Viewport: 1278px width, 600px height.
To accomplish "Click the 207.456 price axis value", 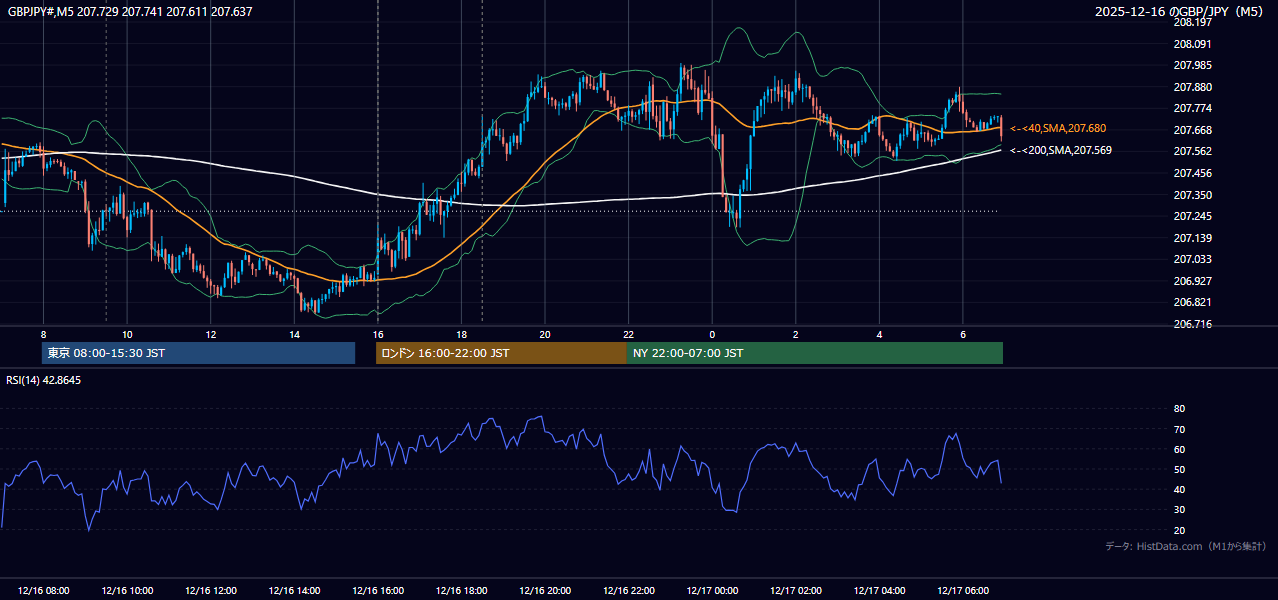I will (x=1192, y=173).
